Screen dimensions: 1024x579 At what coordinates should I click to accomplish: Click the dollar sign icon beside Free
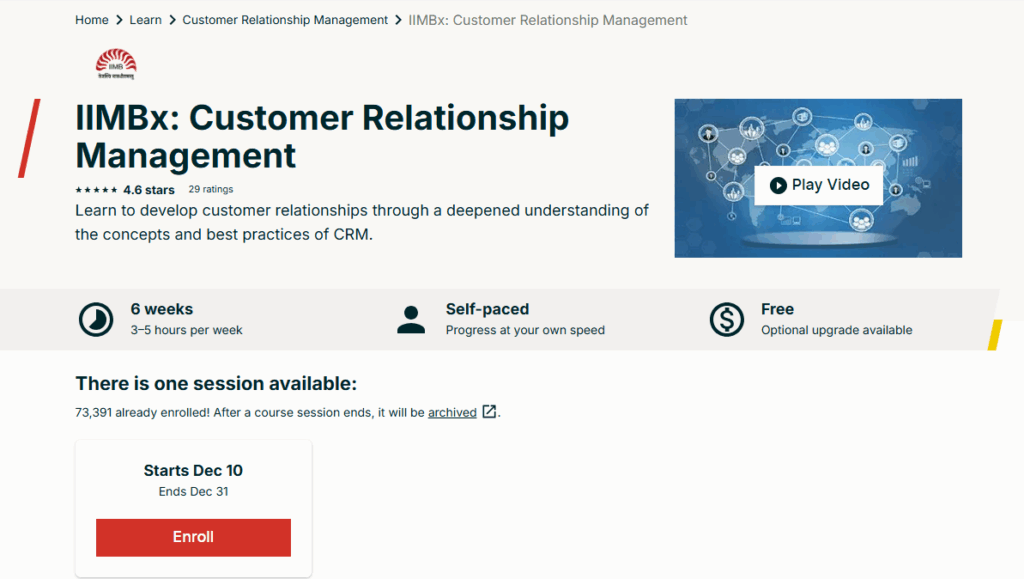[x=726, y=319]
